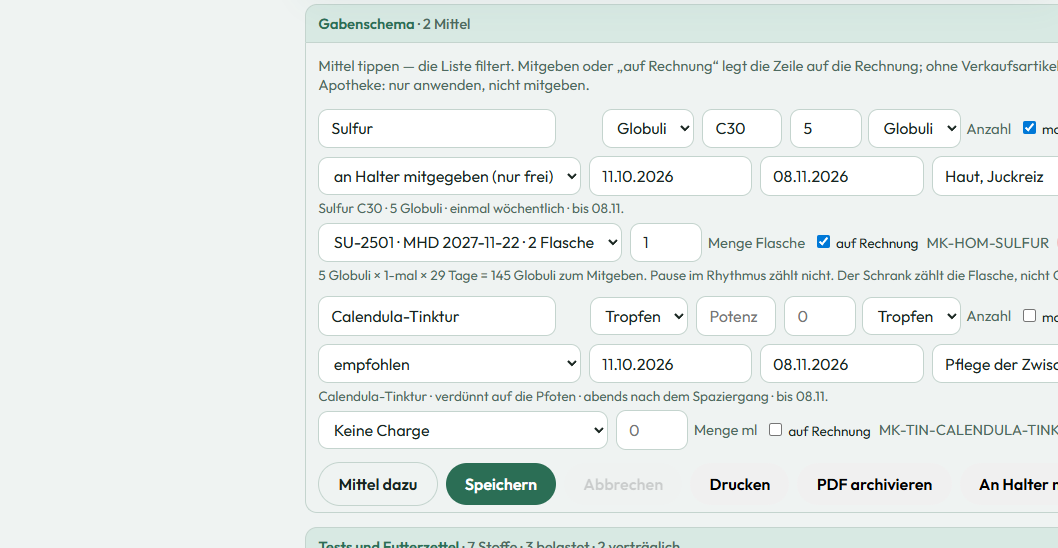Click the 'An Halter' button

pyautogui.click(x=1009, y=484)
